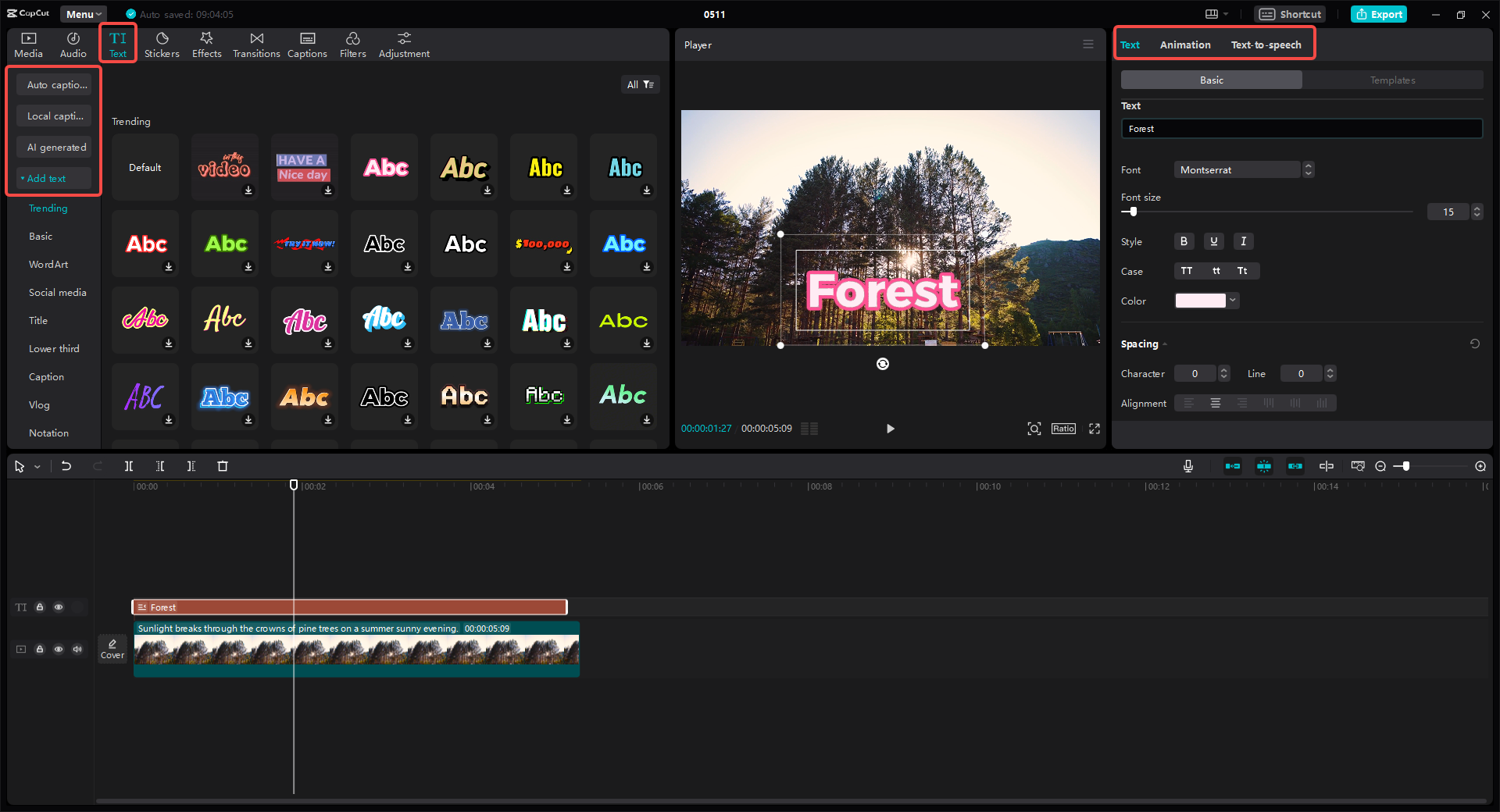
Task: Select the Split tool in the timeline toolbar
Action: 129,466
